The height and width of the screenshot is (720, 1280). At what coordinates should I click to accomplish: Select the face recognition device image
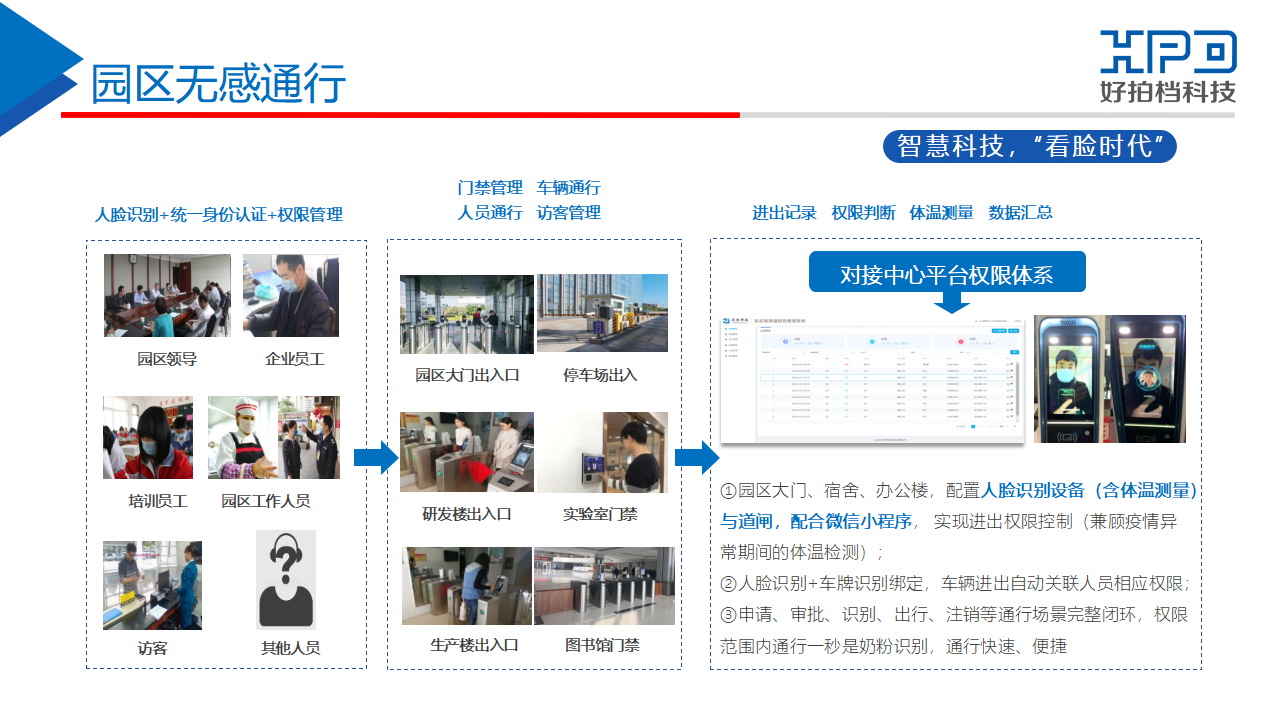coord(1109,379)
